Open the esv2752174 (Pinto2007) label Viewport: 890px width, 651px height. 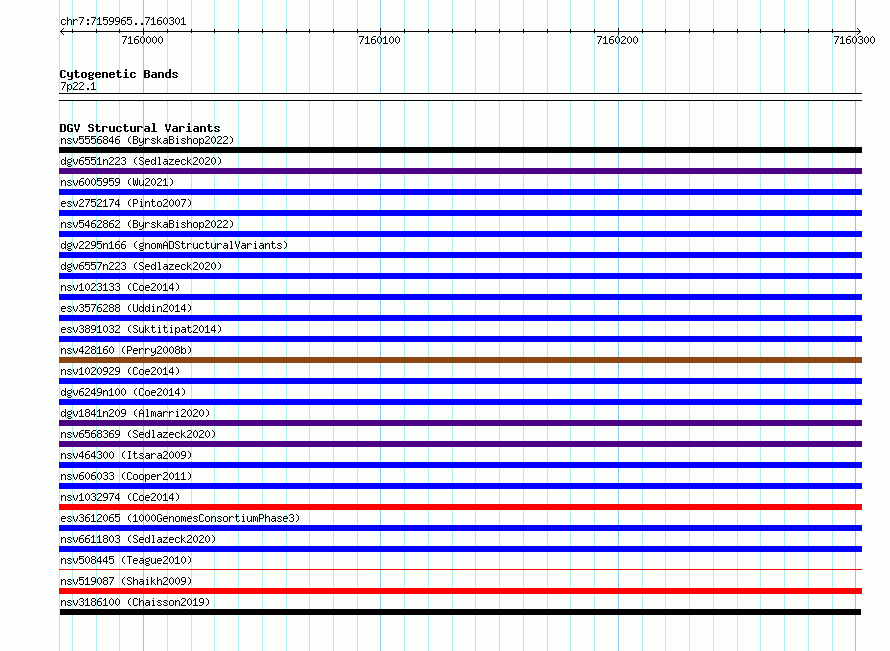(126, 203)
